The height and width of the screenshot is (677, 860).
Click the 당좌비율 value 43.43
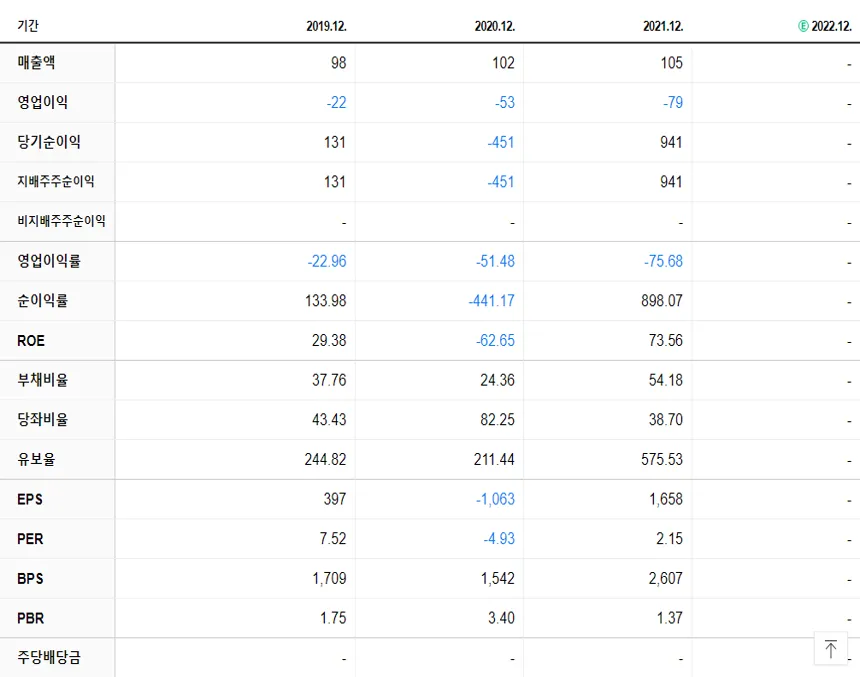pyautogui.click(x=329, y=420)
